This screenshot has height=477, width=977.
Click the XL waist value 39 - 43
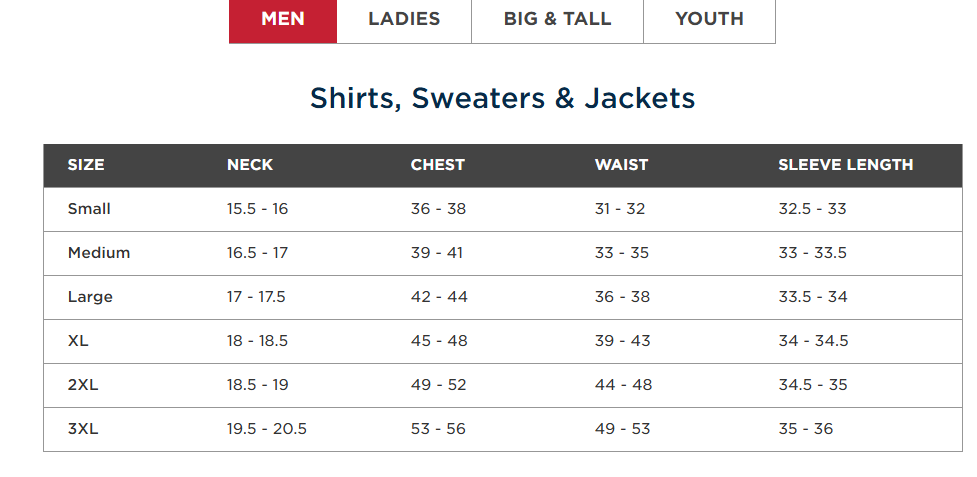[x=622, y=341]
